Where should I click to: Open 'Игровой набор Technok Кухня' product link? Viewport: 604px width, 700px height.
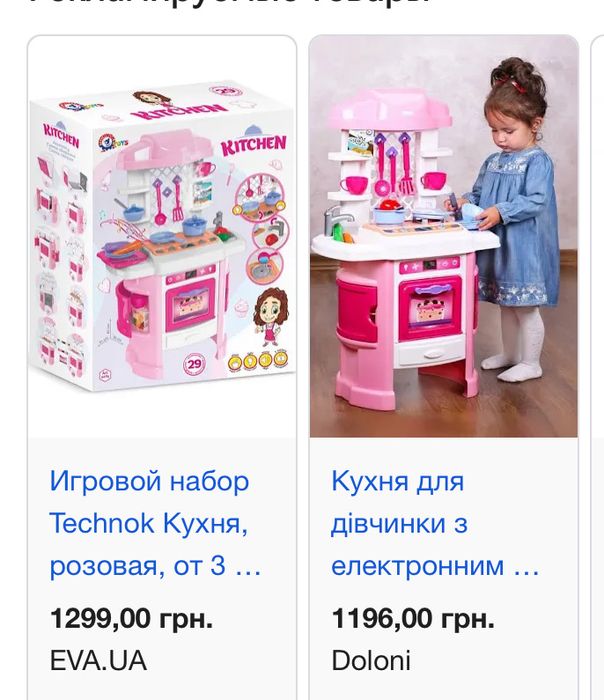click(155, 523)
